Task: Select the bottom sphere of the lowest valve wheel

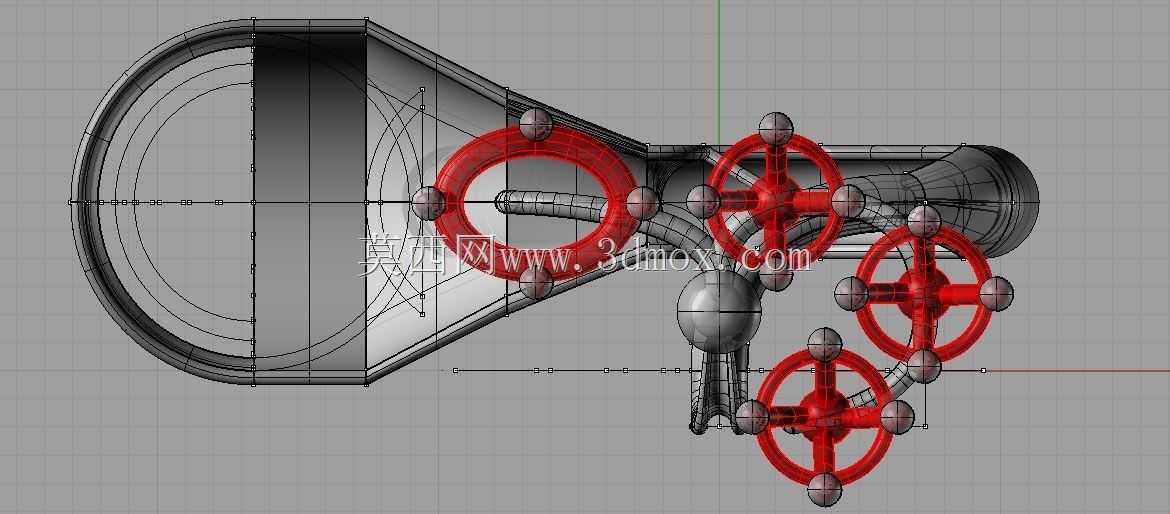Action: 825,489
